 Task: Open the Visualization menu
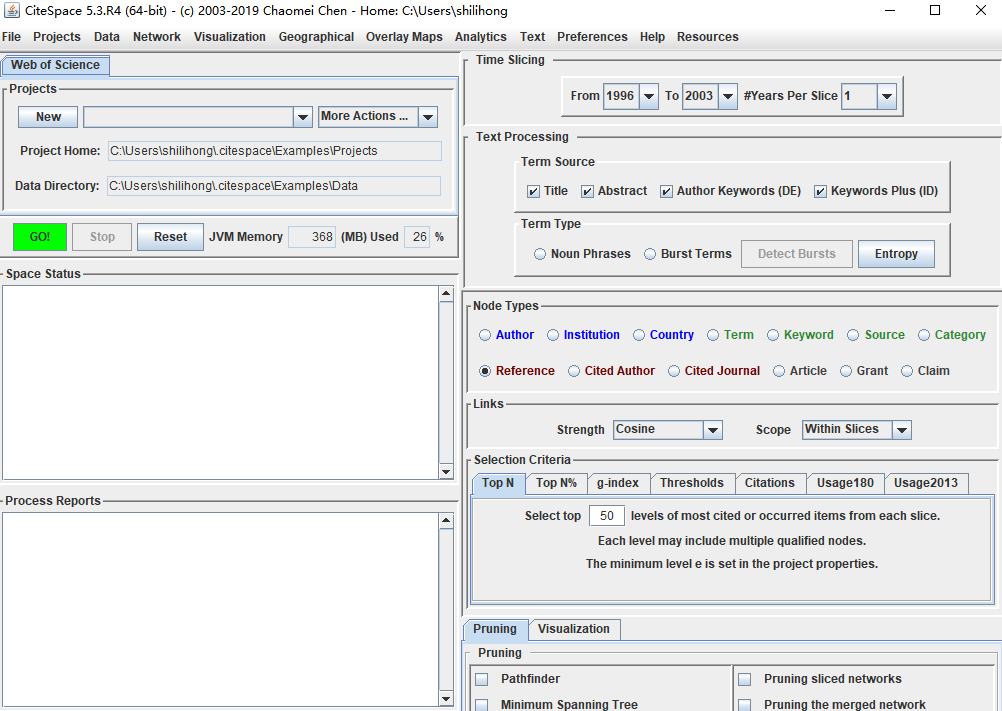coord(230,37)
